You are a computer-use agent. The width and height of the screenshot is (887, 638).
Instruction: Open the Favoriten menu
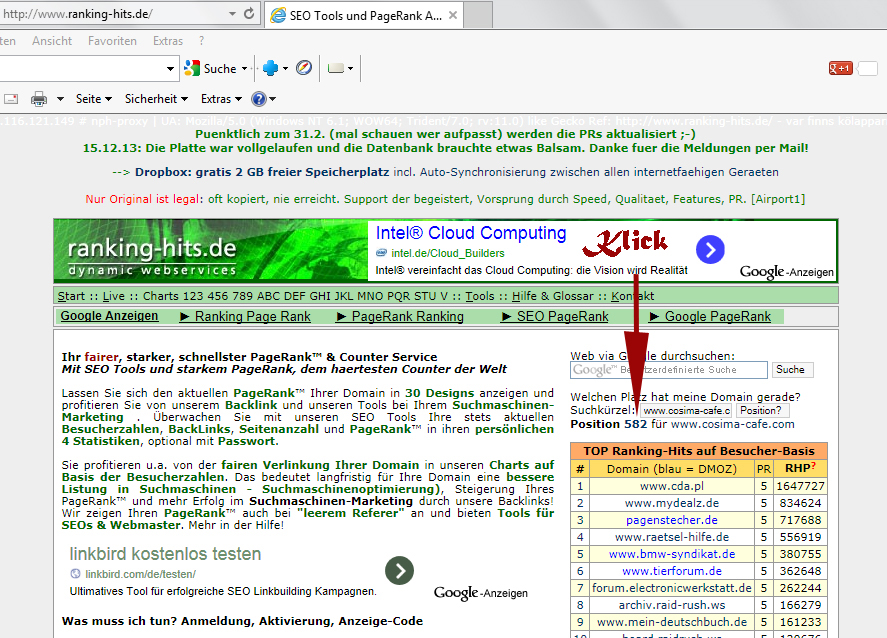(x=112, y=41)
